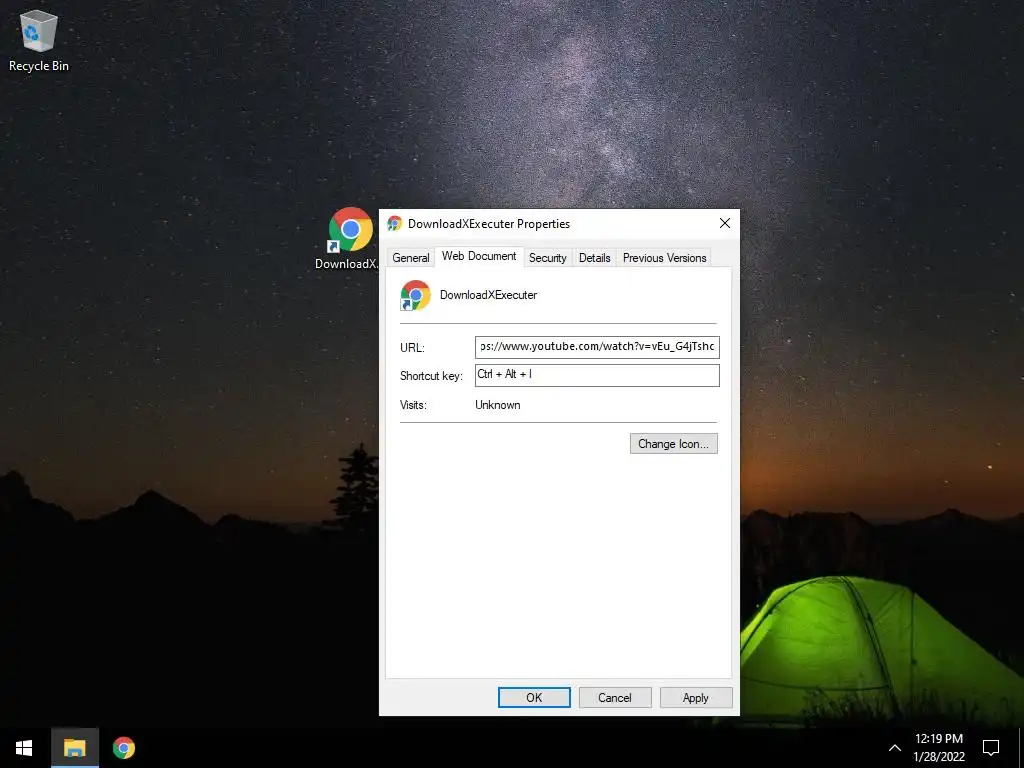Click the Apply button

point(696,697)
